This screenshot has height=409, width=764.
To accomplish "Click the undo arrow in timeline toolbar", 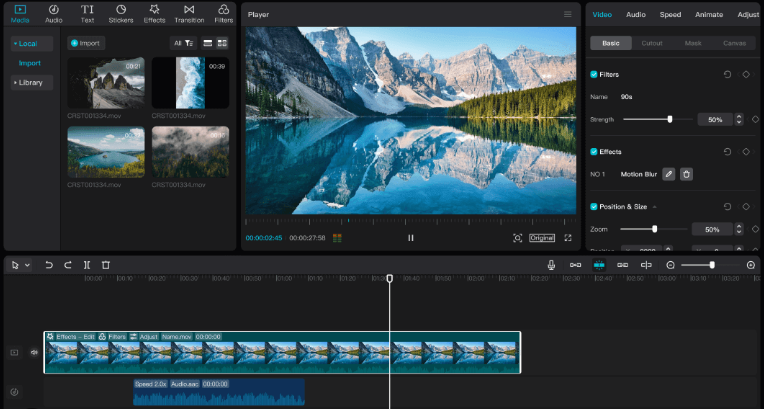I will tap(48, 265).
